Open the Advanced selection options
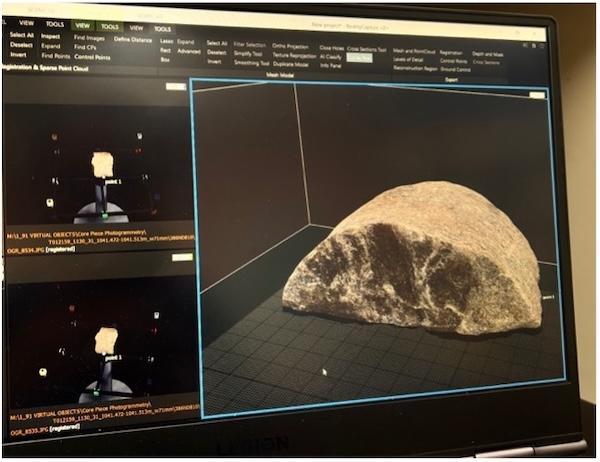Screen dimensions: 600x462 click(189, 51)
